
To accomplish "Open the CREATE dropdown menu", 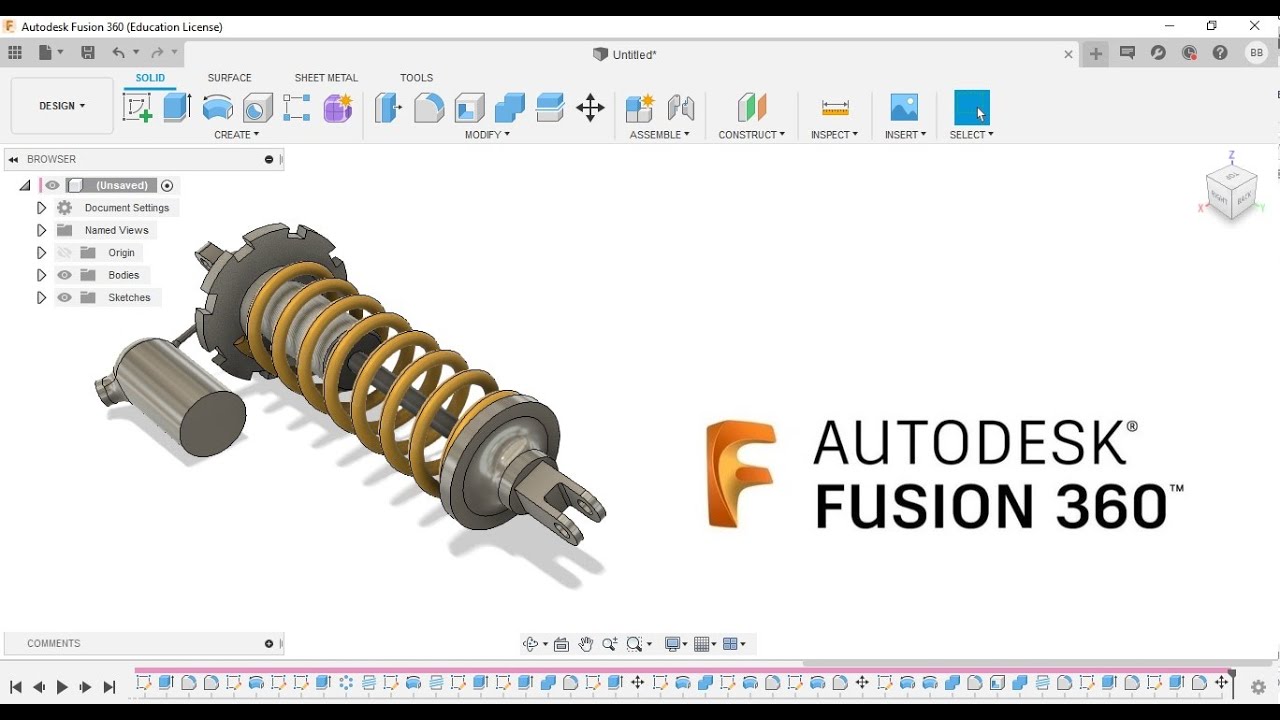I will (237, 135).
